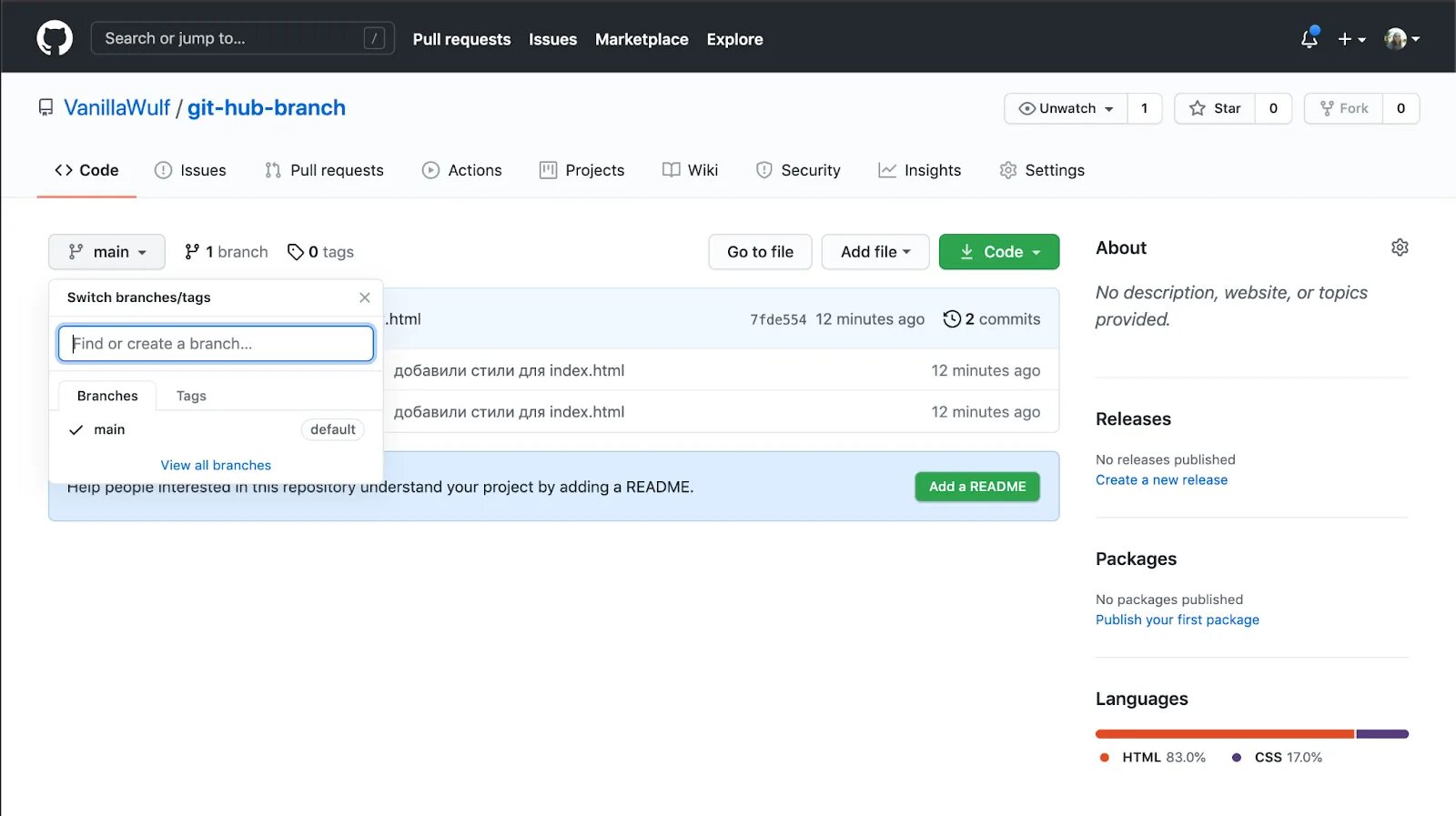
Task: Click the About section gear icon
Action: point(1400,247)
